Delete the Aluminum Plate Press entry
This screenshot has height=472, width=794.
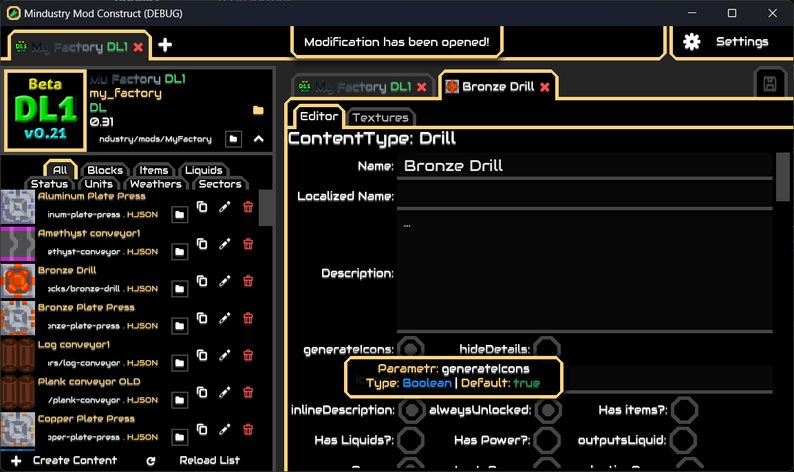[248, 207]
